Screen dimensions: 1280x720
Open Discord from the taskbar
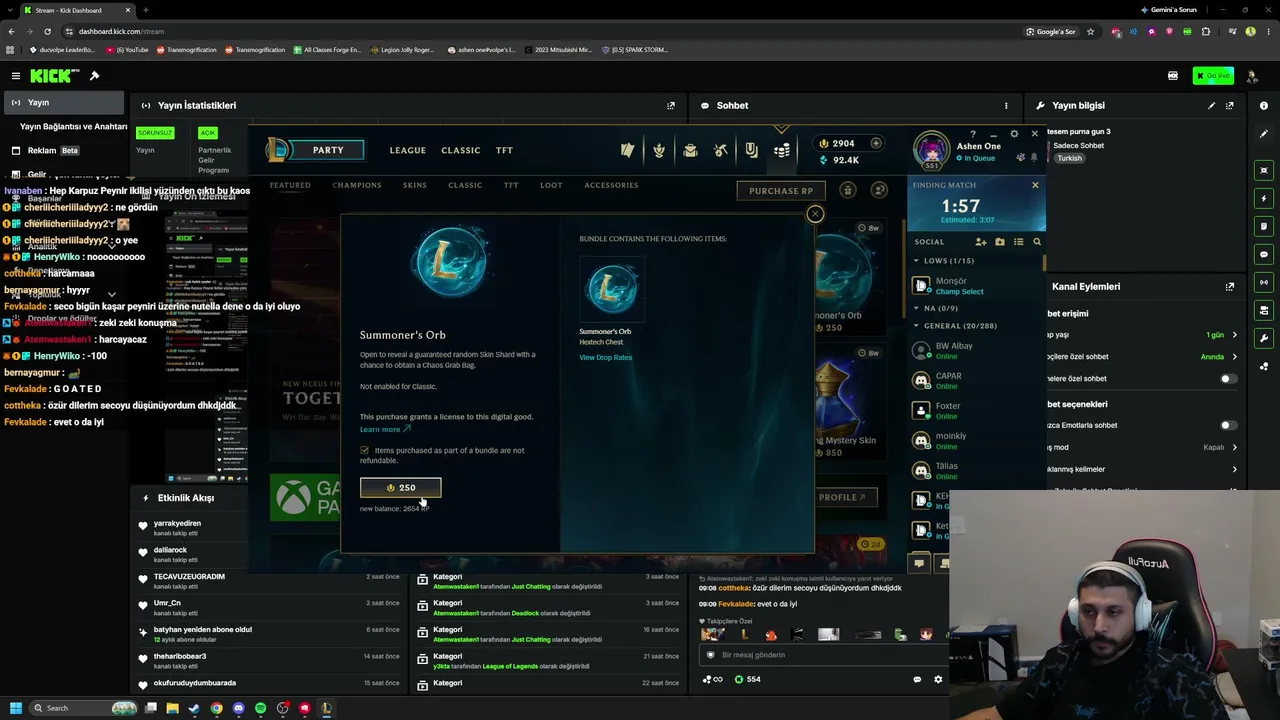238,708
